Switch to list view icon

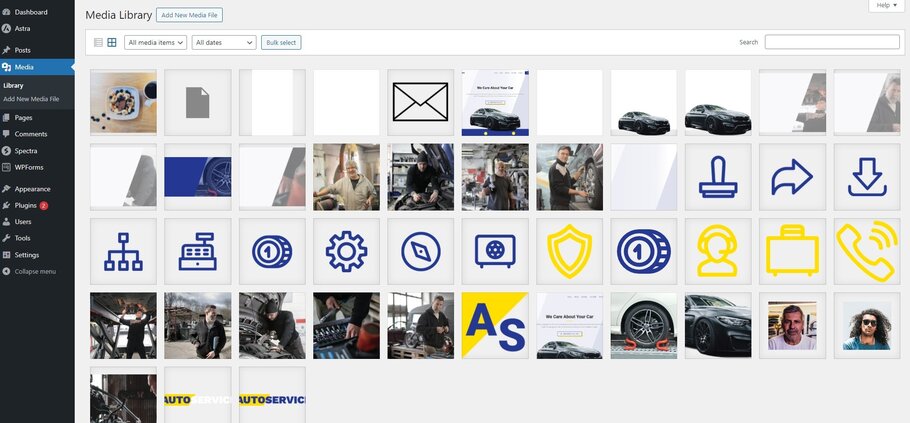tap(98, 43)
